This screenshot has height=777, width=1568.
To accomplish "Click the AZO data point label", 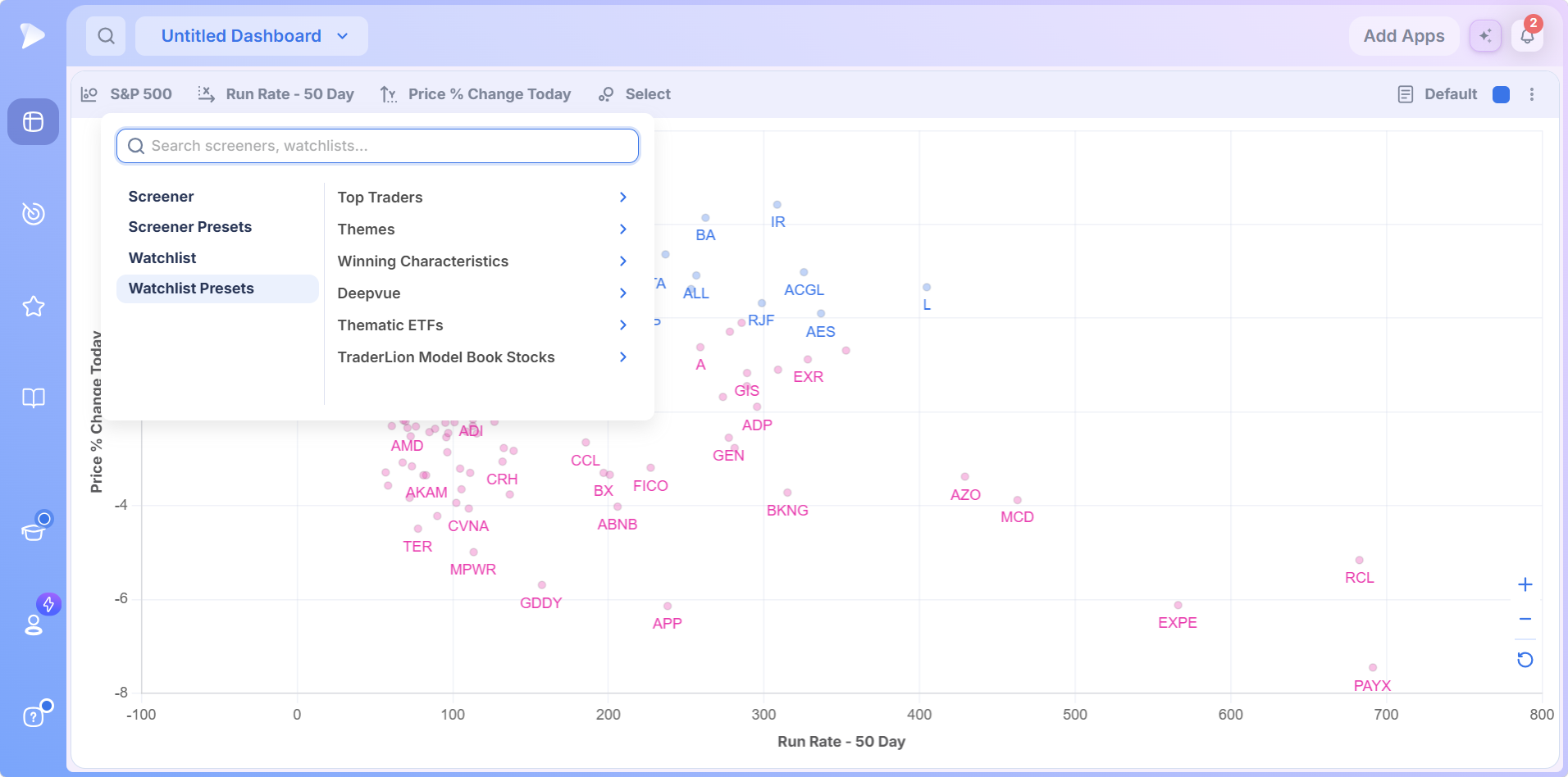I will tap(965, 495).
